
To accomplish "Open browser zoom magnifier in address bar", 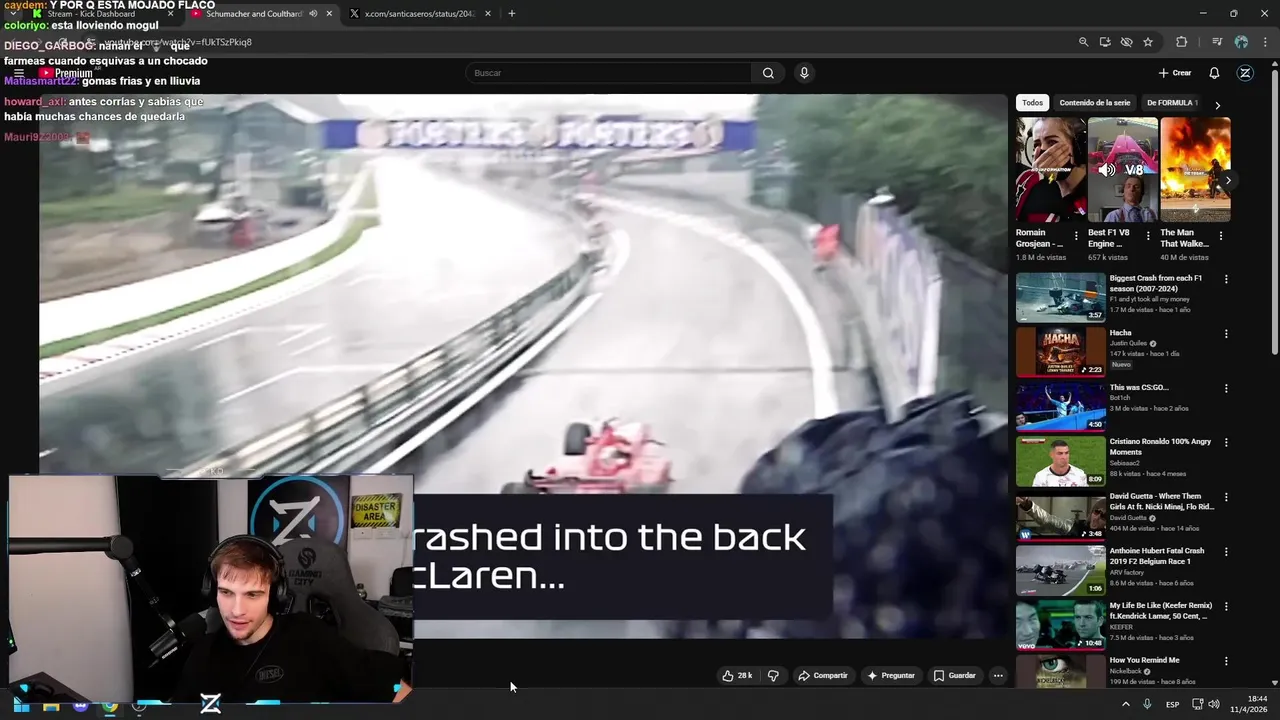I will [x=1083, y=42].
